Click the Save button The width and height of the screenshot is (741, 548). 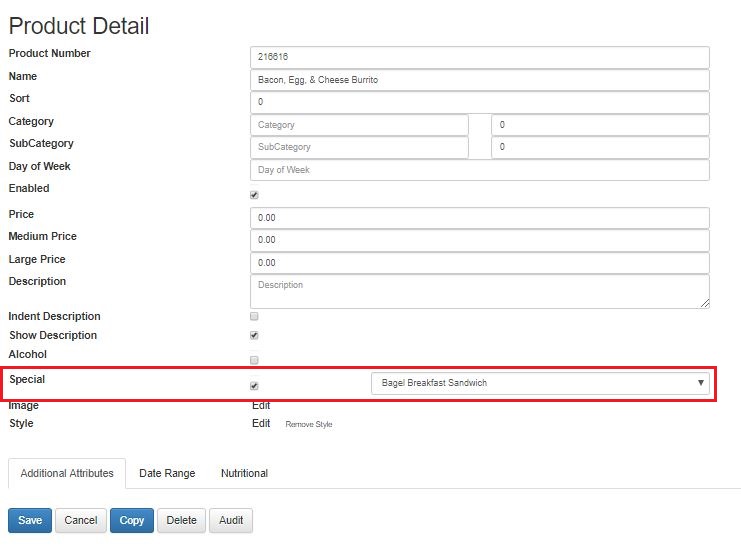tap(30, 521)
